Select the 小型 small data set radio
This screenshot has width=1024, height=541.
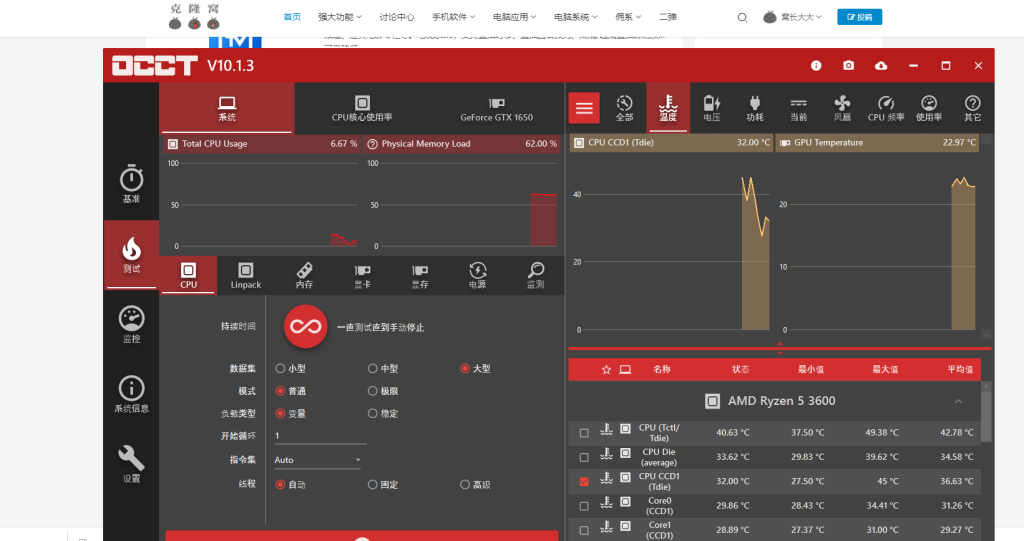pyautogui.click(x=280, y=369)
